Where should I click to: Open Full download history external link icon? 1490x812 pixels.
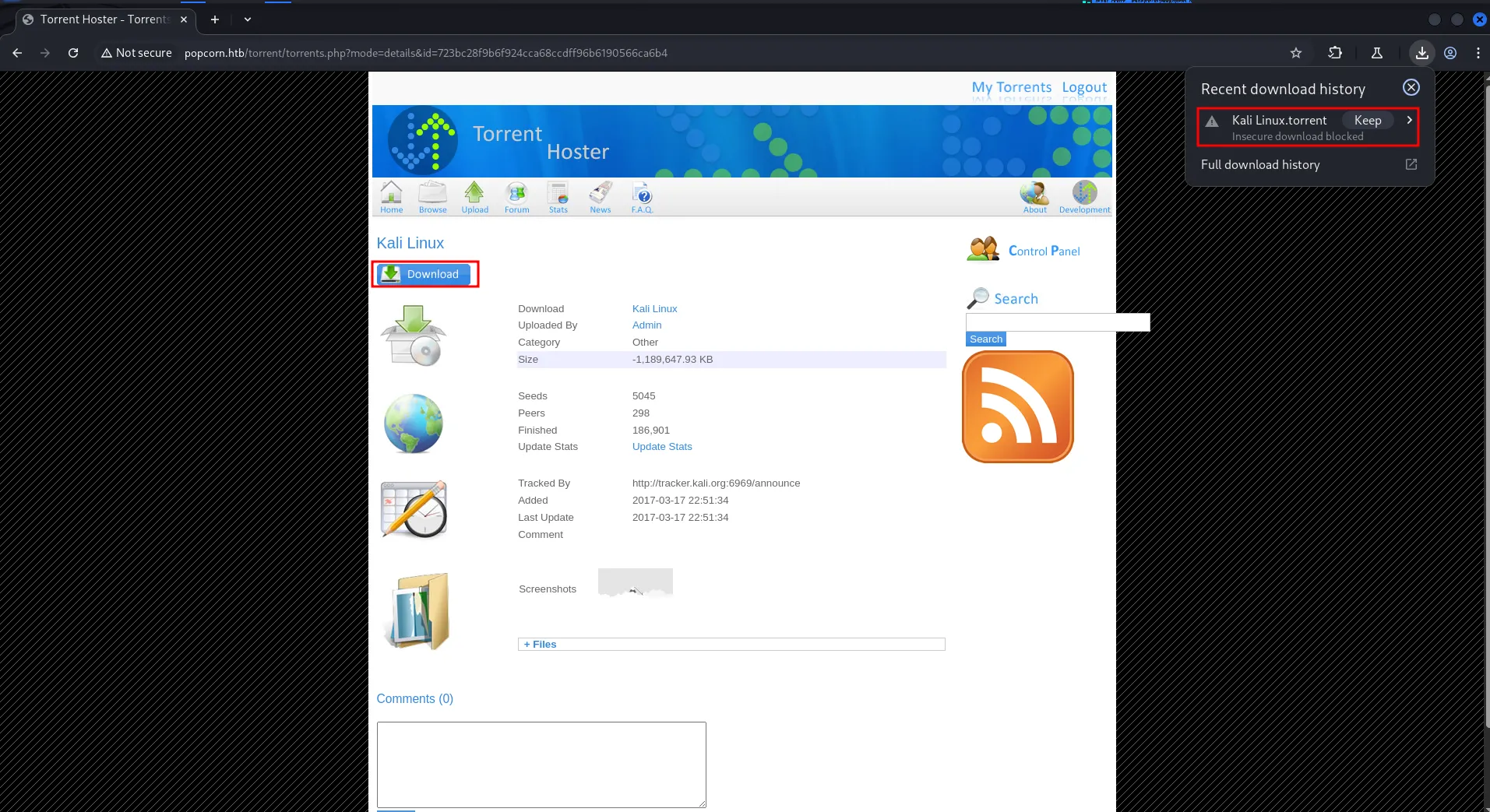tap(1411, 164)
